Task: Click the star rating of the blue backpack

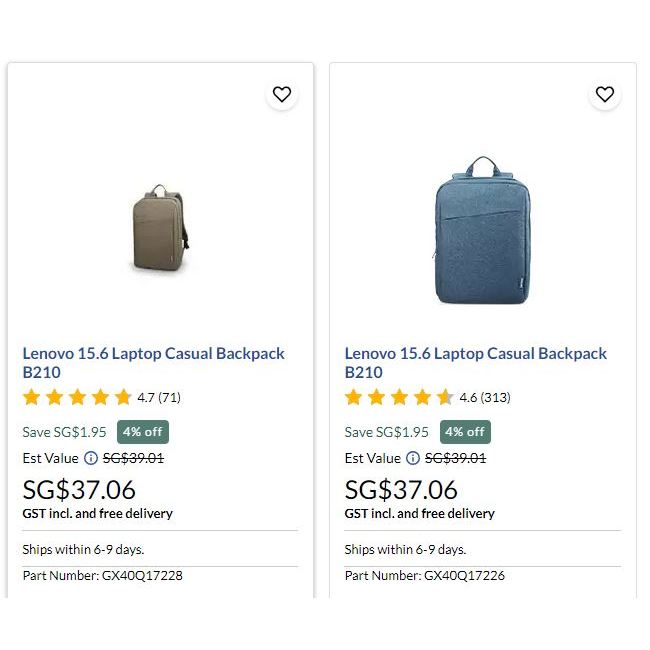Action: [399, 397]
